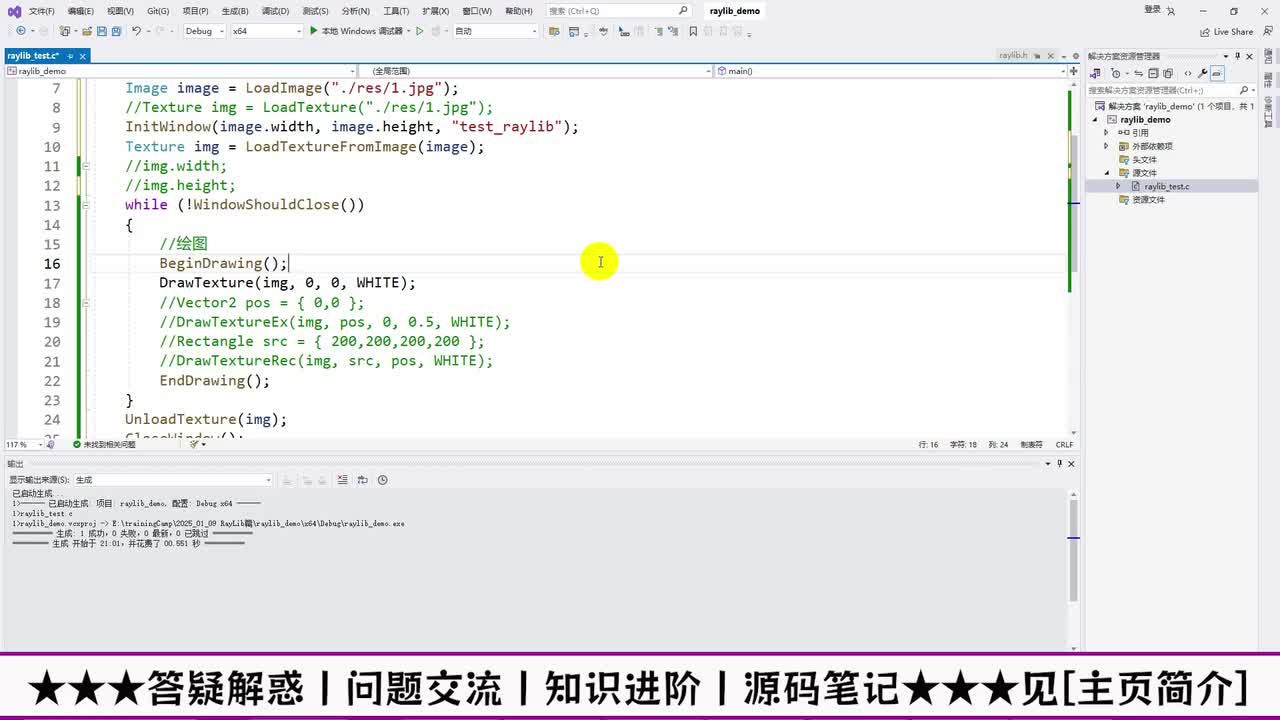Close the 输出 output panel
Viewport: 1280px width, 720px height.
click(1071, 464)
